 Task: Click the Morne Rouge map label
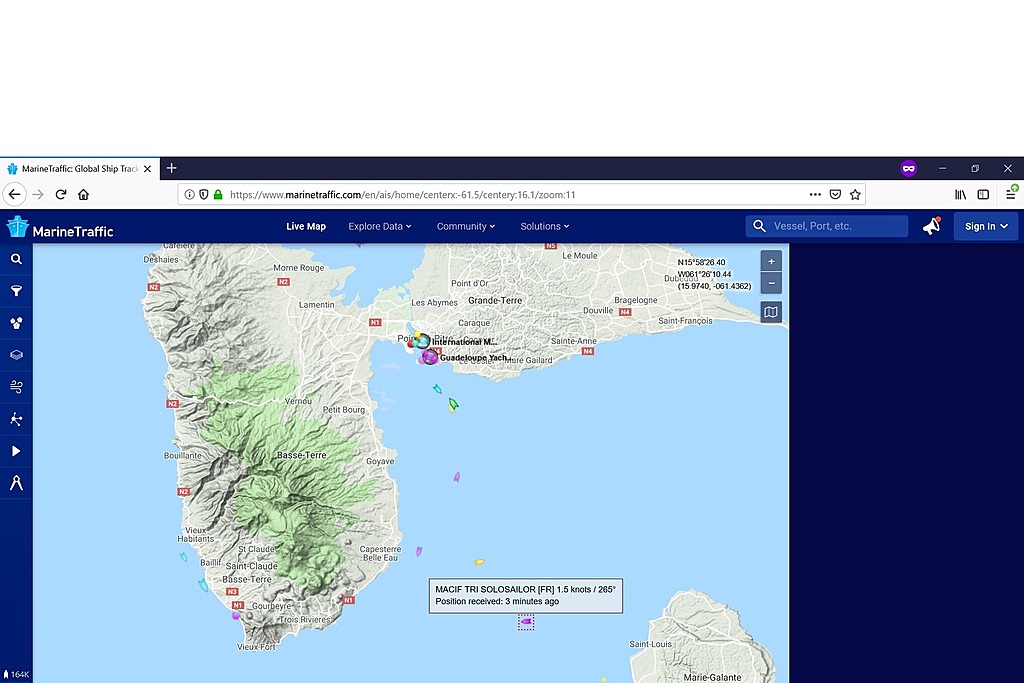(298, 268)
